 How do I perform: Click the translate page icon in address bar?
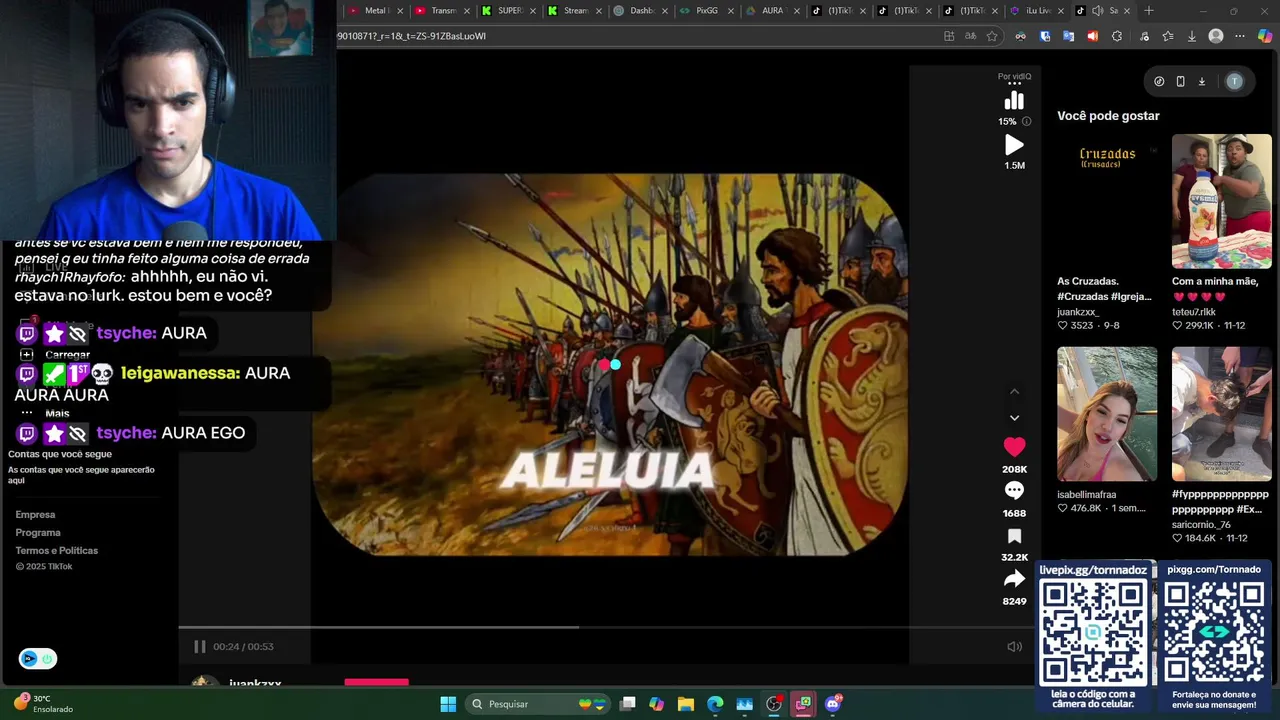[x=970, y=36]
